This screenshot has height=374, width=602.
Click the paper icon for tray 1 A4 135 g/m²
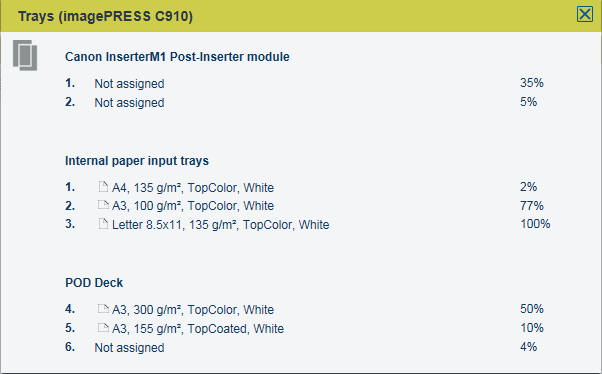(103, 187)
